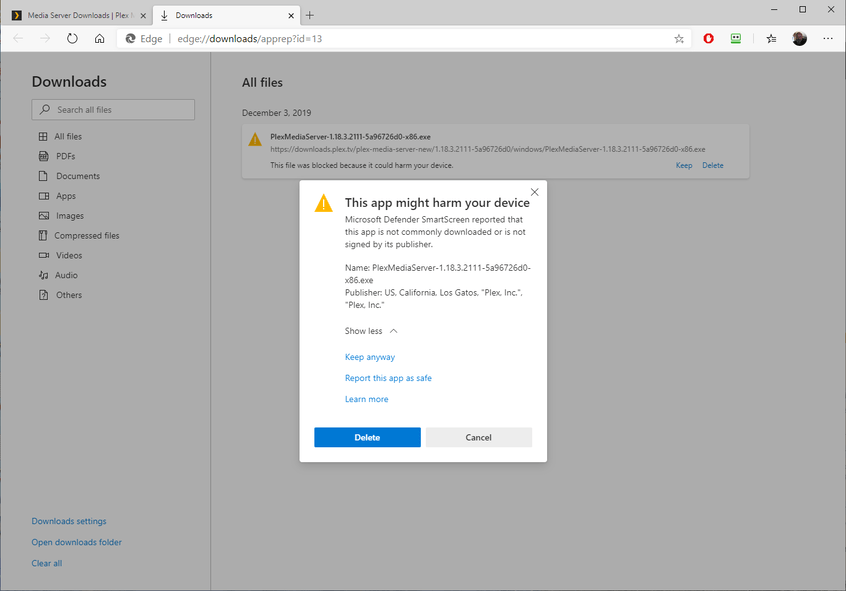Click the PlexMediaServer exe file name
Screen dimensions: 846x591
350,137
